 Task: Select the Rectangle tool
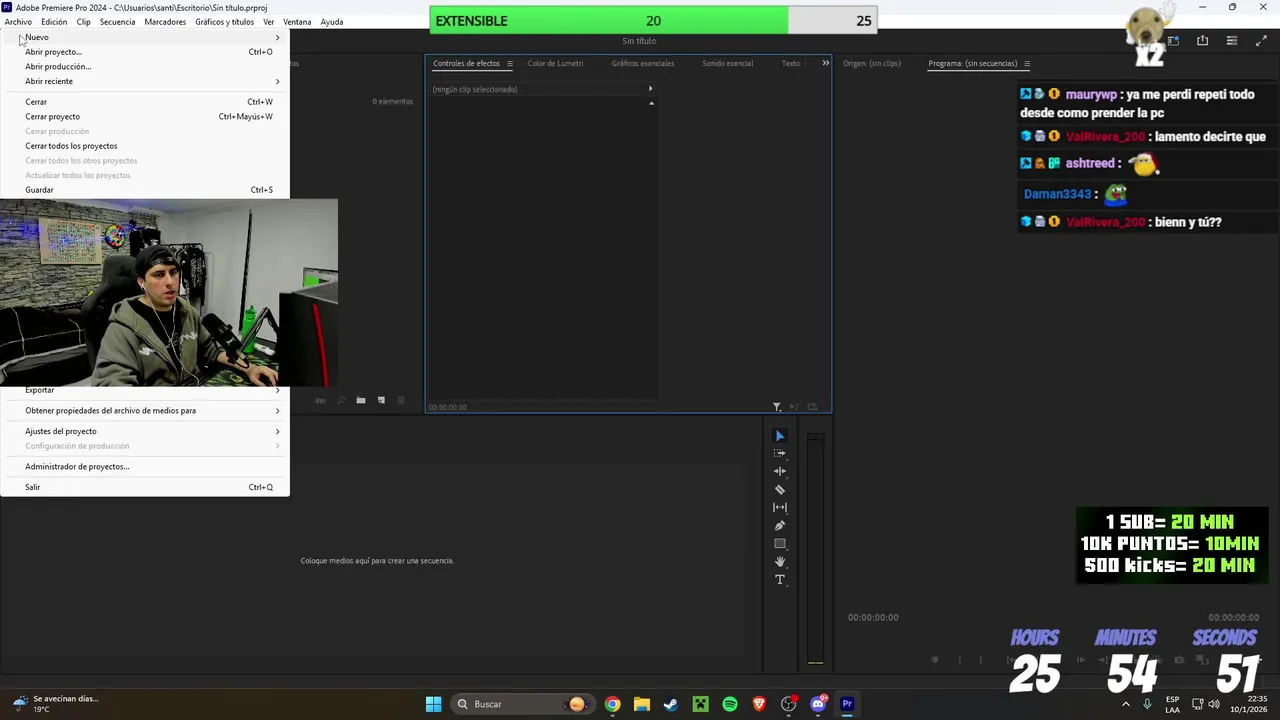[x=780, y=544]
